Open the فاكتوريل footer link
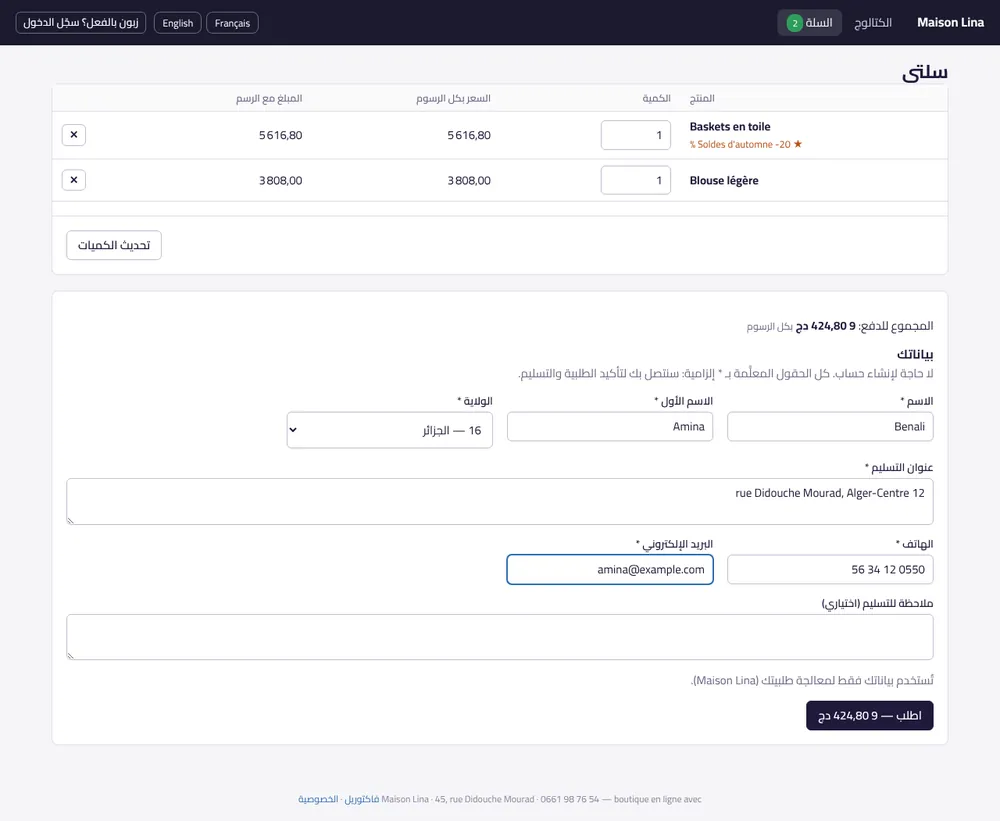Viewport: 1000px width, 821px height. [362, 799]
